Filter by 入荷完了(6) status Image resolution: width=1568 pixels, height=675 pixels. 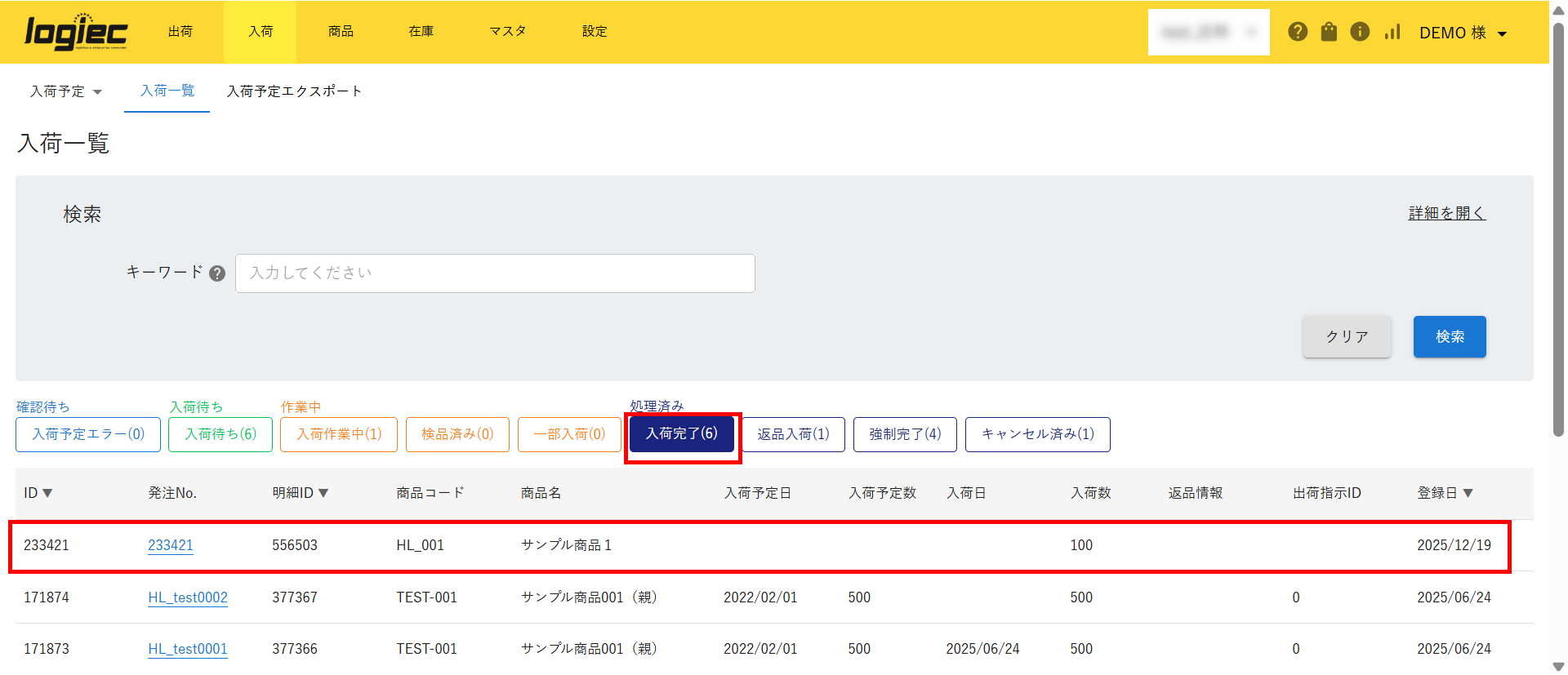click(x=682, y=434)
